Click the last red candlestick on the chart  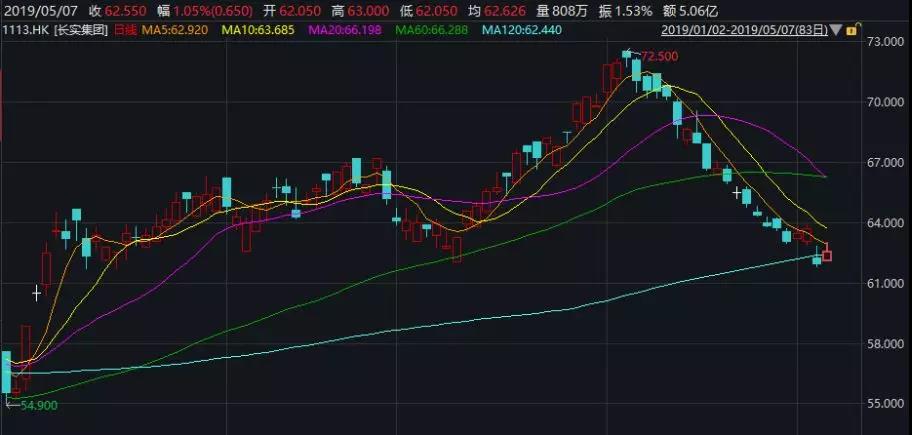tap(826, 254)
